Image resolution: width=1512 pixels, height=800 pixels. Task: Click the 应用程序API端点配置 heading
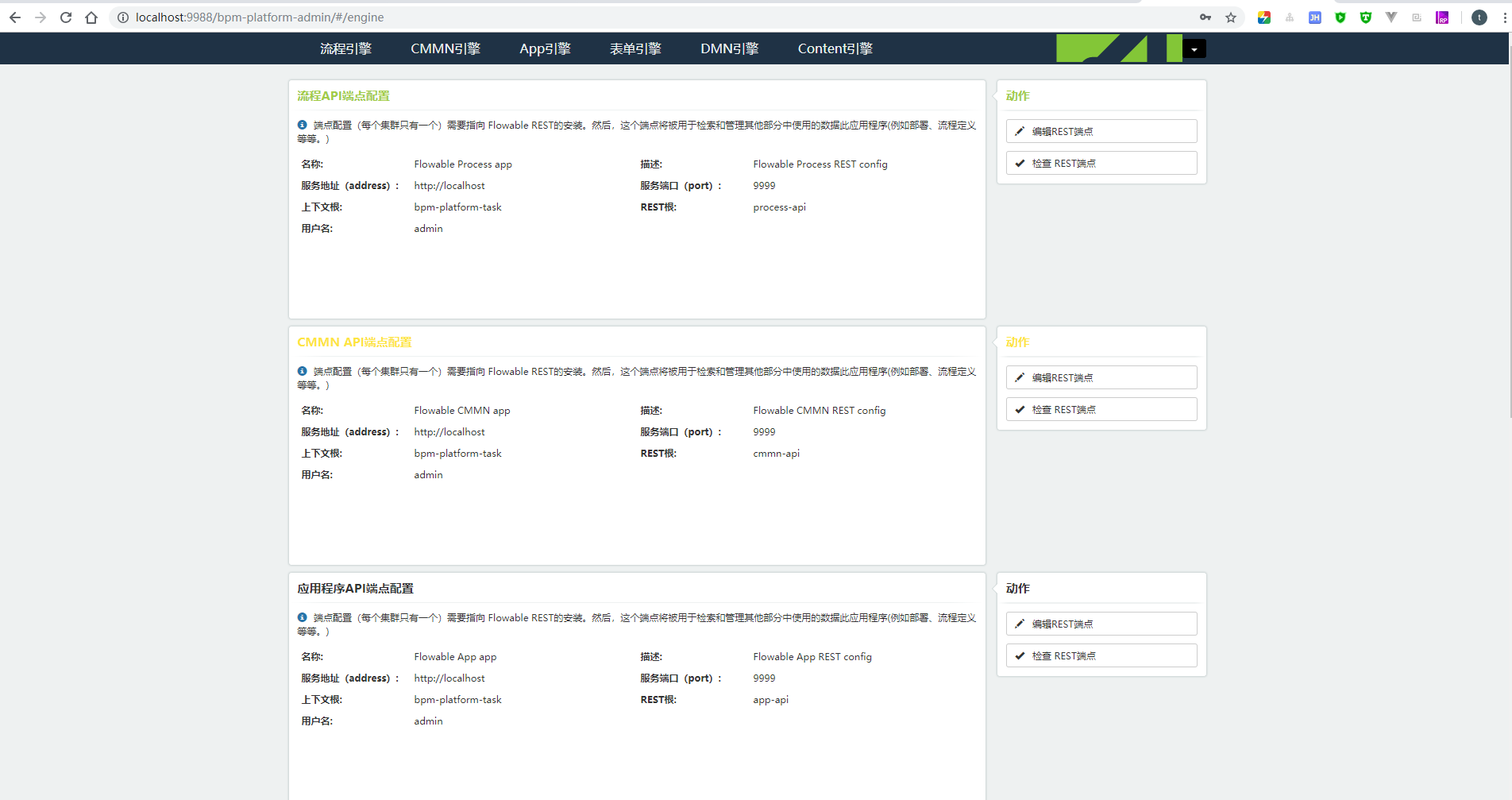pyautogui.click(x=355, y=588)
